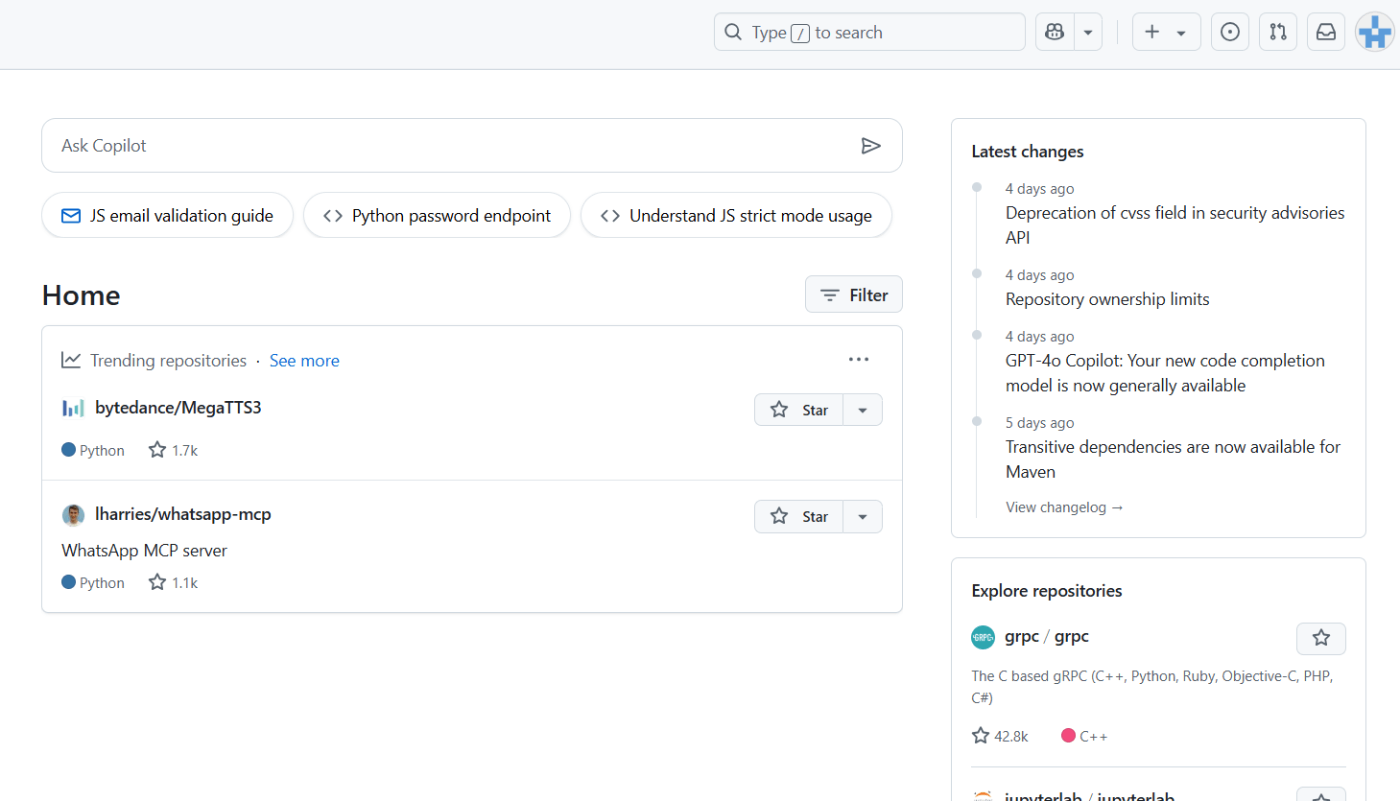This screenshot has width=1400, height=801.
Task: Open the Pull requests icon in header
Action: (x=1278, y=32)
